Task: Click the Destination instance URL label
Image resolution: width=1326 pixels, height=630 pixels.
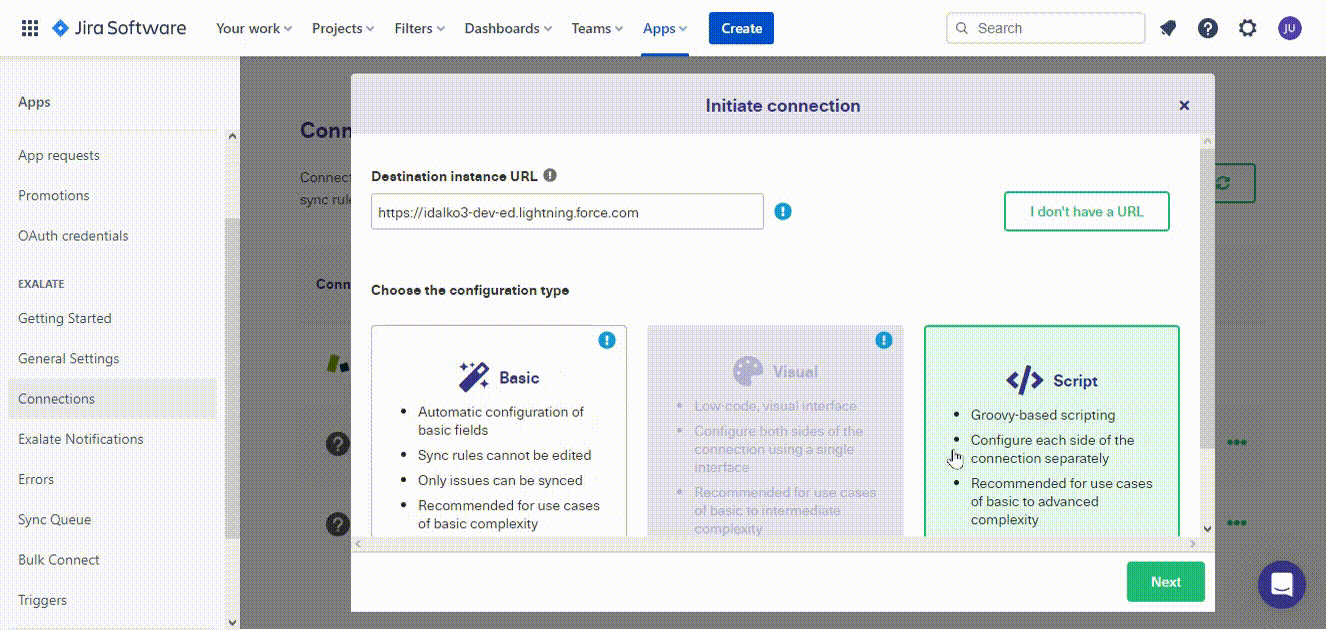Action: (x=454, y=176)
